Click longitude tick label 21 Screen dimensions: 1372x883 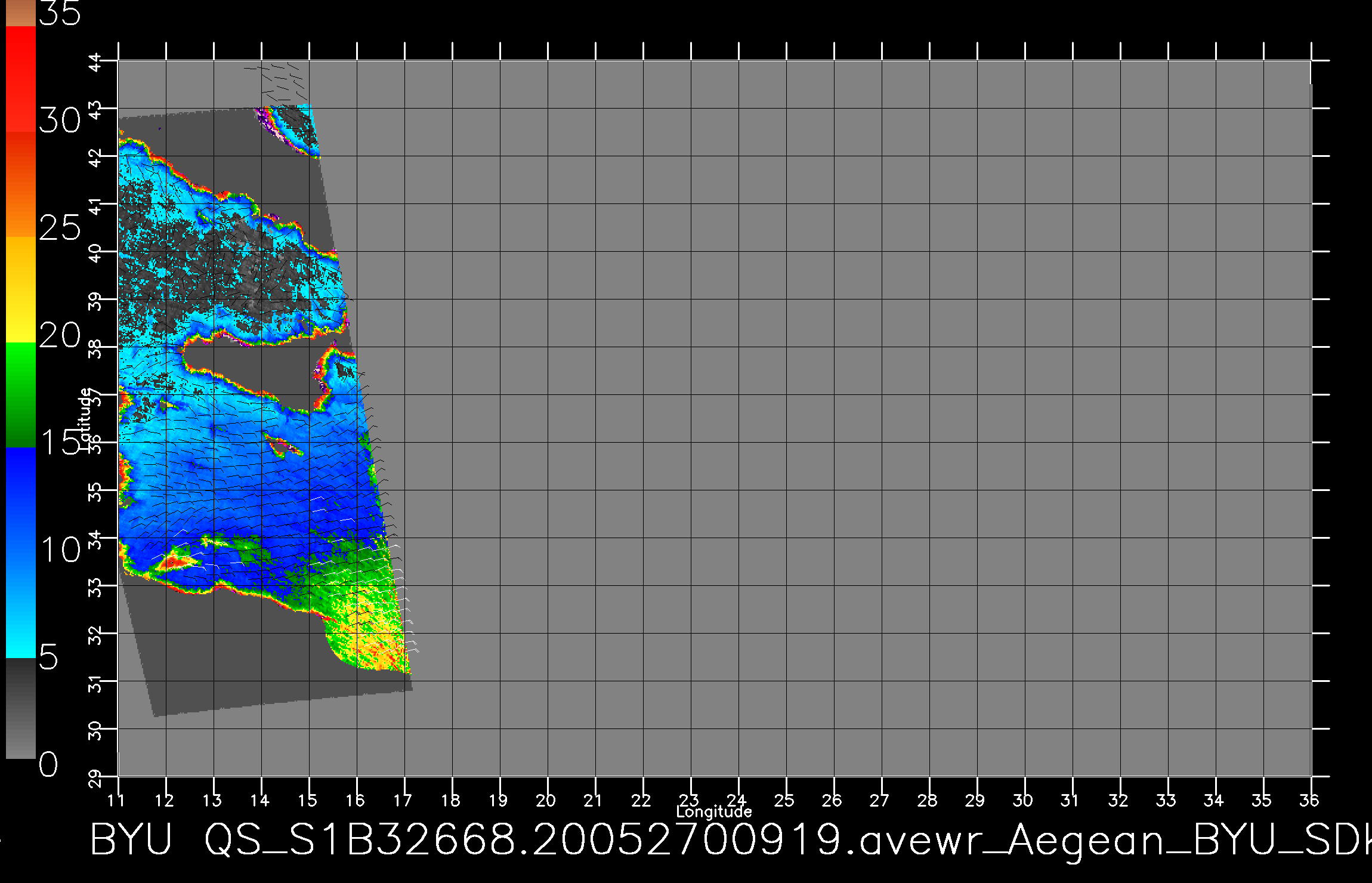point(593,800)
